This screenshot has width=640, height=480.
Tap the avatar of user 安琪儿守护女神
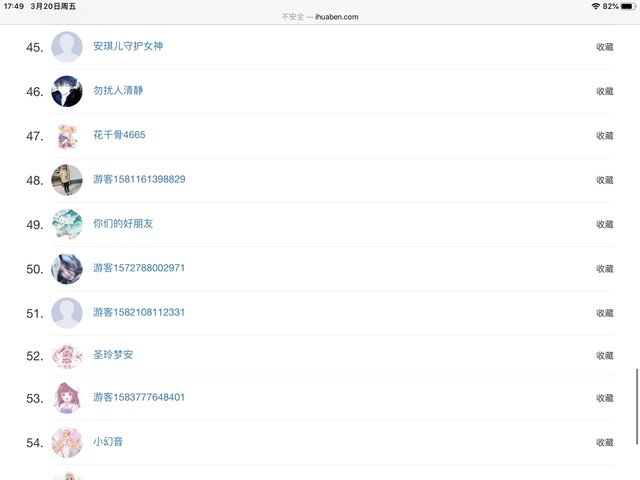point(67,47)
